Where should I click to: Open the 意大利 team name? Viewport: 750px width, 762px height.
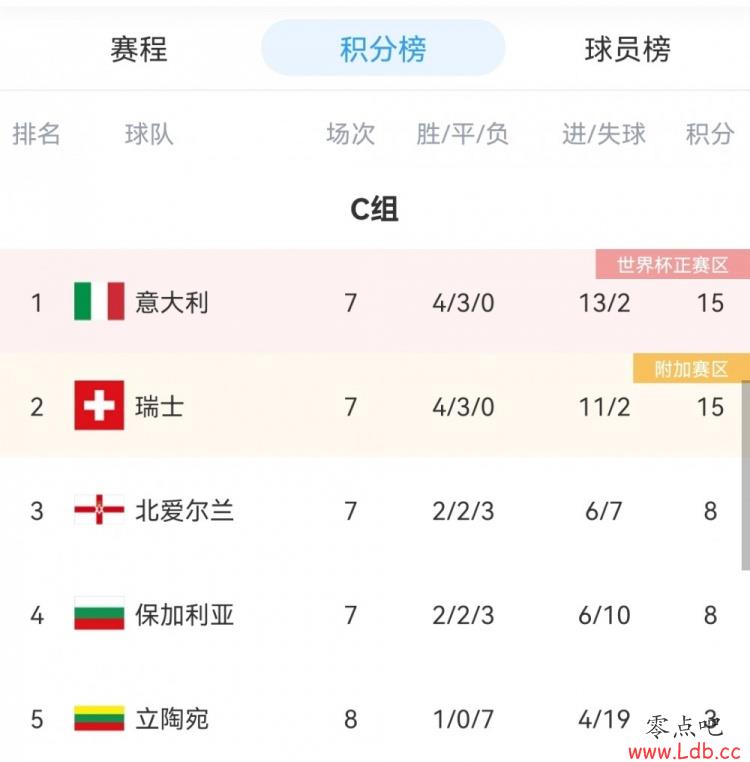[x=172, y=302]
